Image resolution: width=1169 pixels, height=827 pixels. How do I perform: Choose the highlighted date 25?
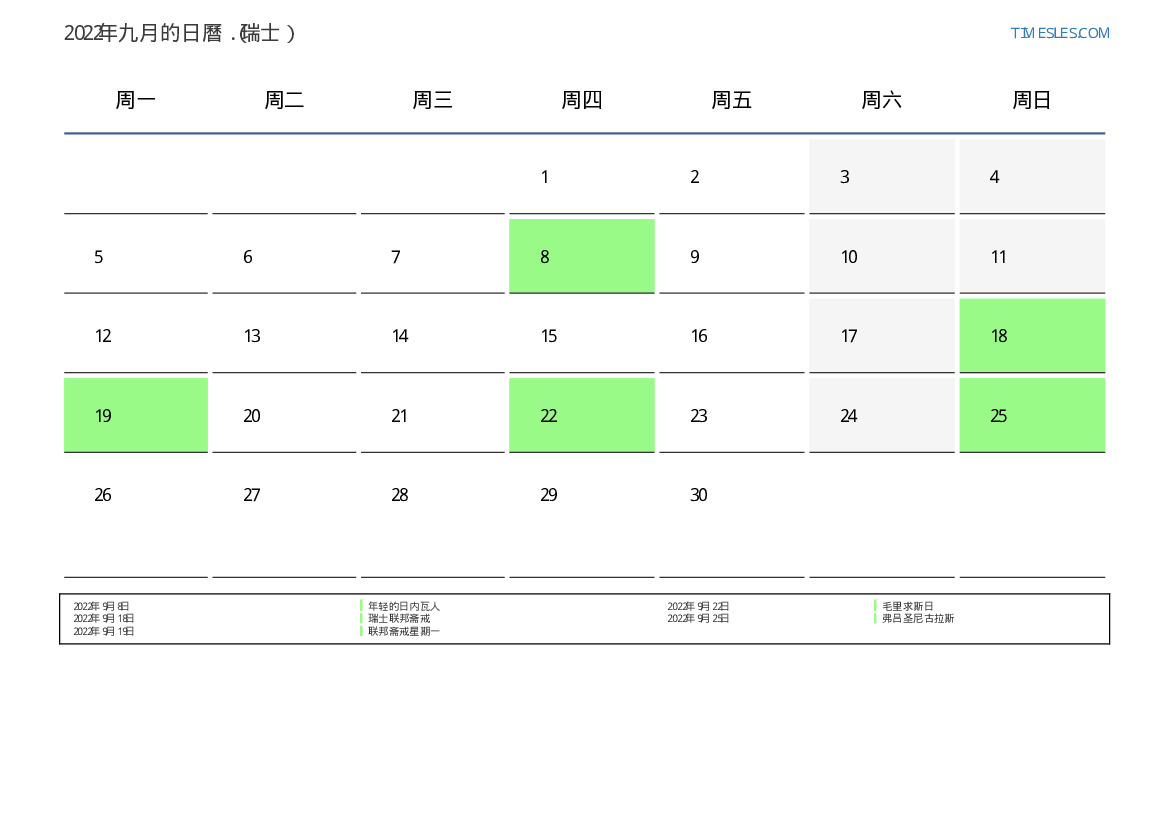point(1031,415)
